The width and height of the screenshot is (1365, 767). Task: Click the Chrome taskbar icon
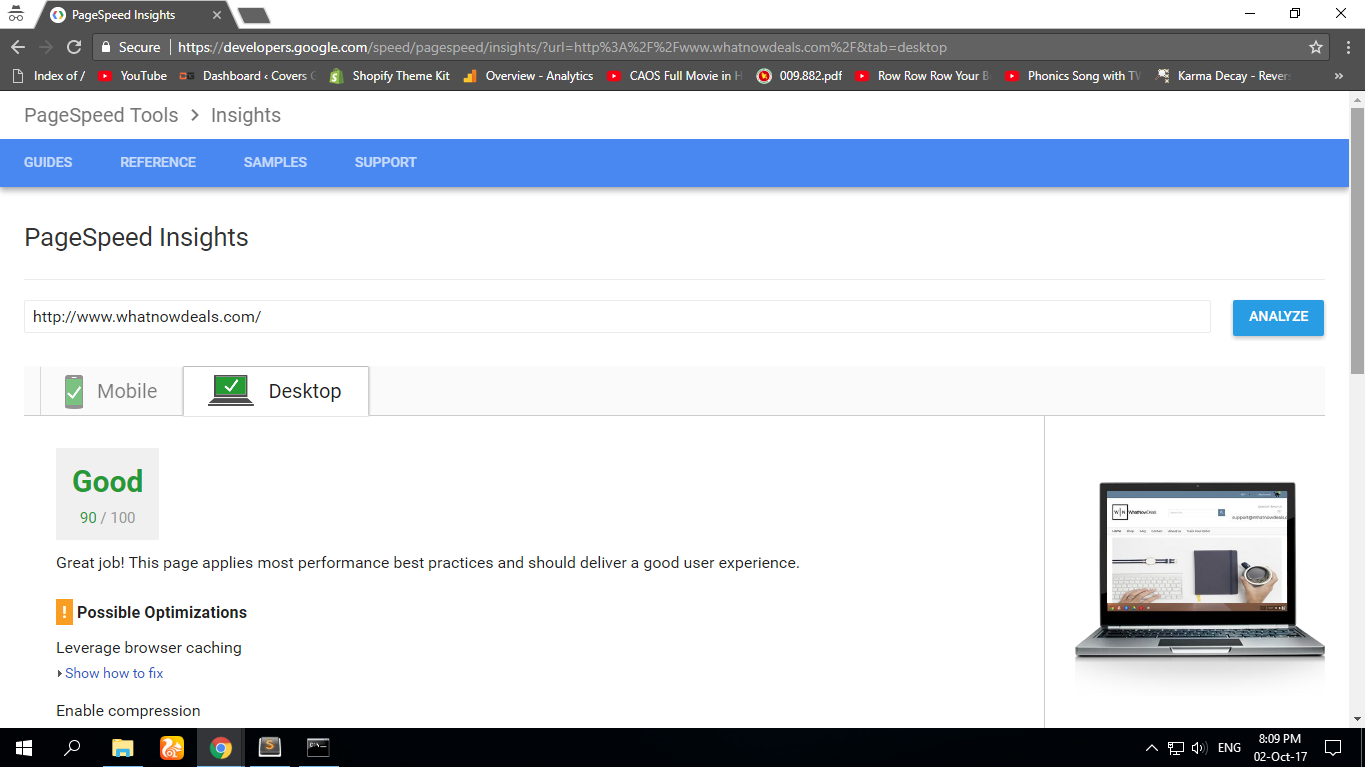tap(221, 748)
